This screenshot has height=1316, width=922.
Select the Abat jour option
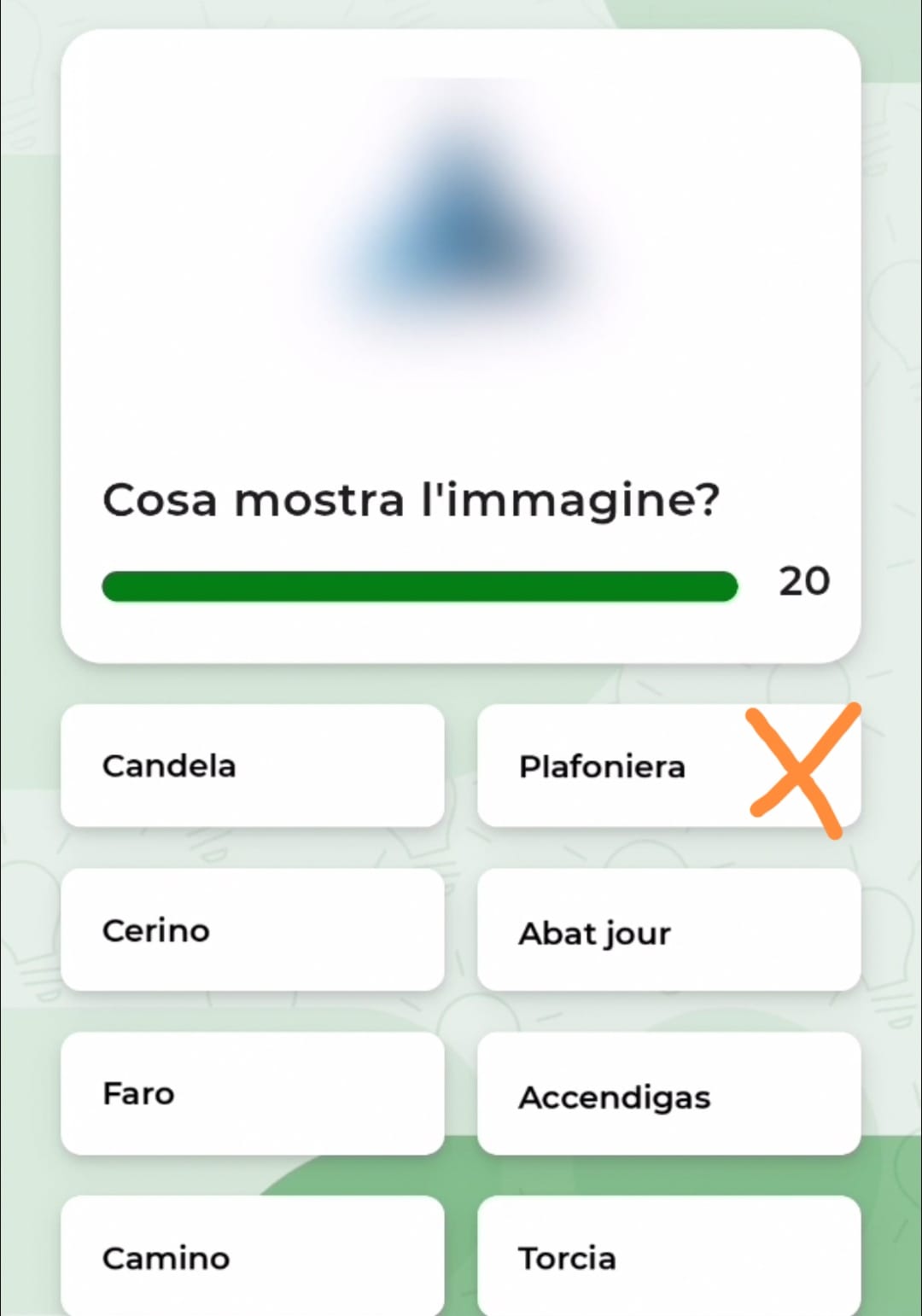click(668, 929)
